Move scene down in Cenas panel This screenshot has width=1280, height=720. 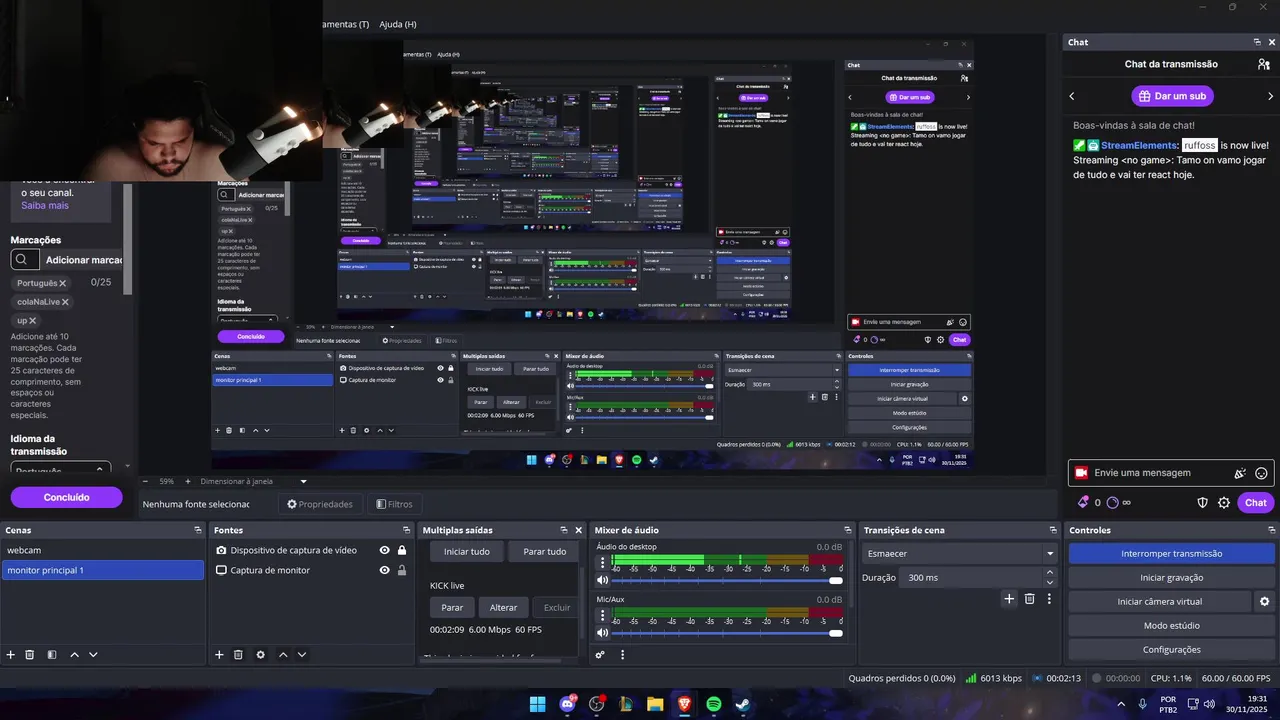pyautogui.click(x=93, y=655)
